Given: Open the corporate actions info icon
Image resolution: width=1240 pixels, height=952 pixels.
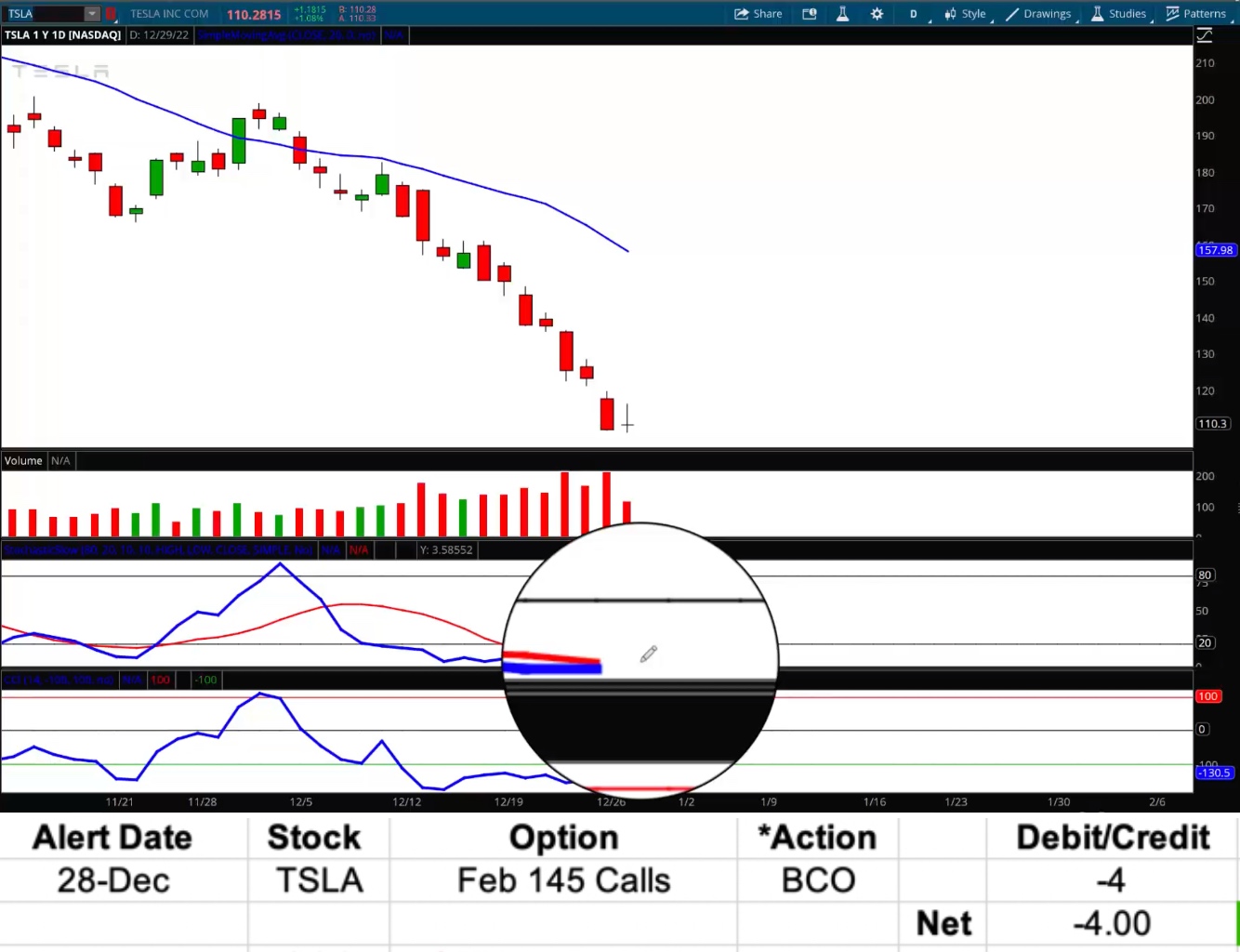Looking at the screenshot, I should 810,14.
